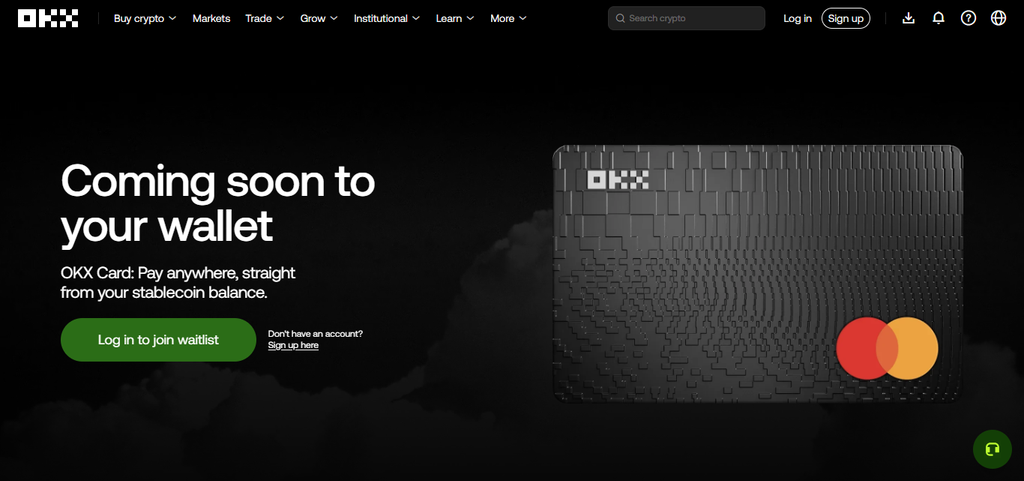1024x481 pixels.
Task: Click the OKX logo in the header
Action: [x=48, y=18]
